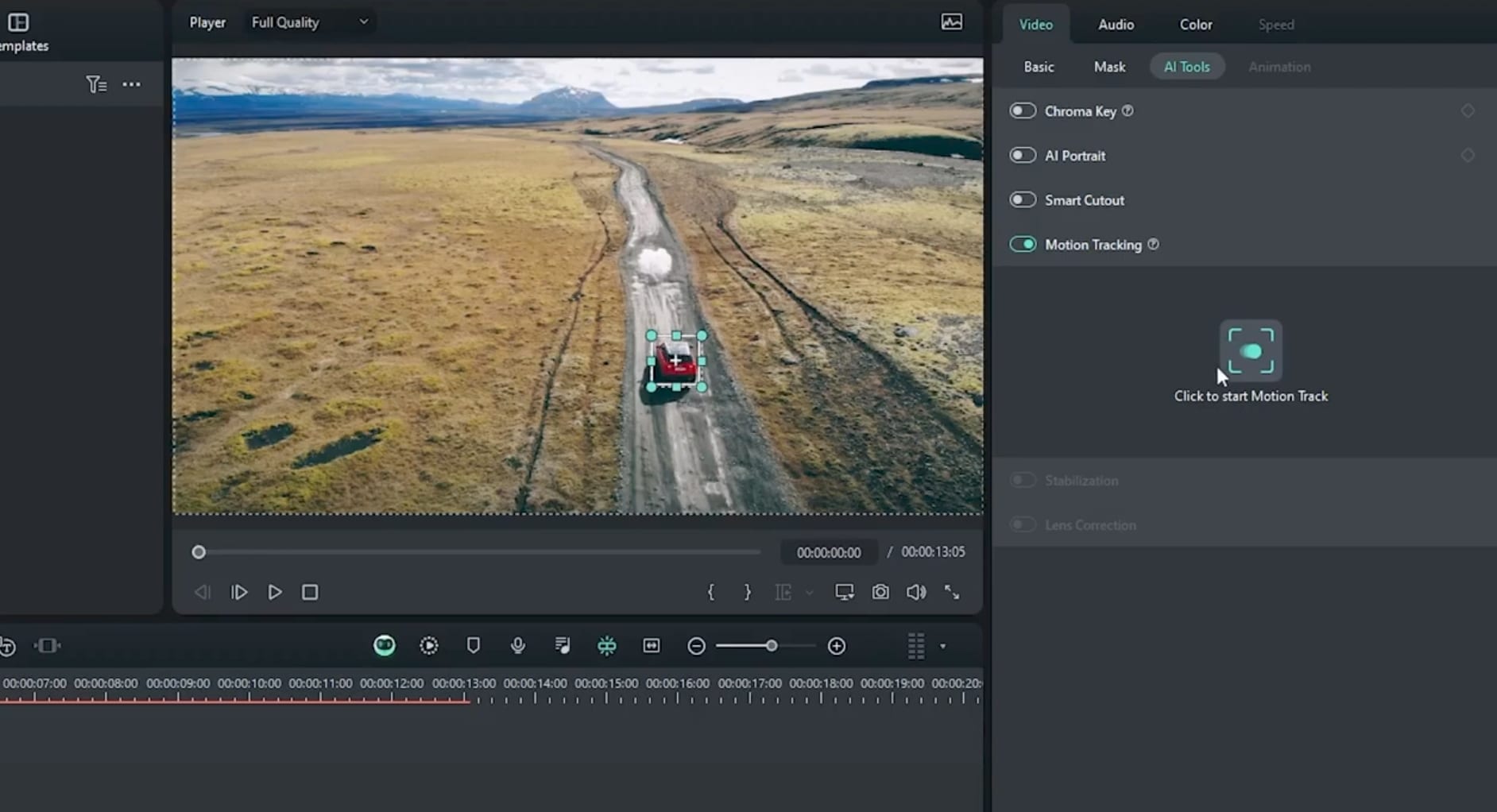Image resolution: width=1497 pixels, height=812 pixels.
Task: Open the Full Quality dropdown
Action: point(310,22)
